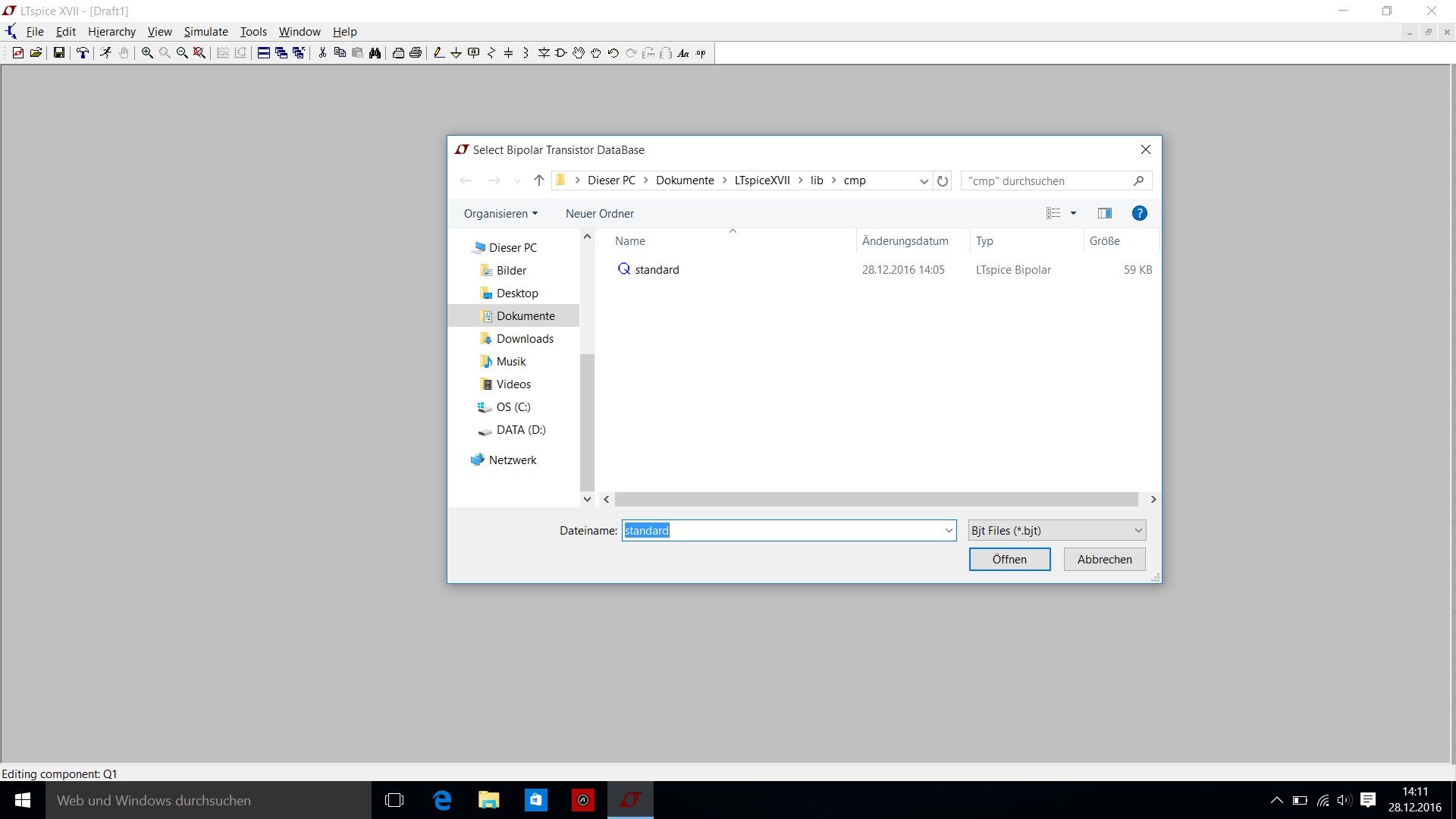Screen dimensions: 1456x819
Task: Click the Undo arrow icon
Action: point(613,53)
